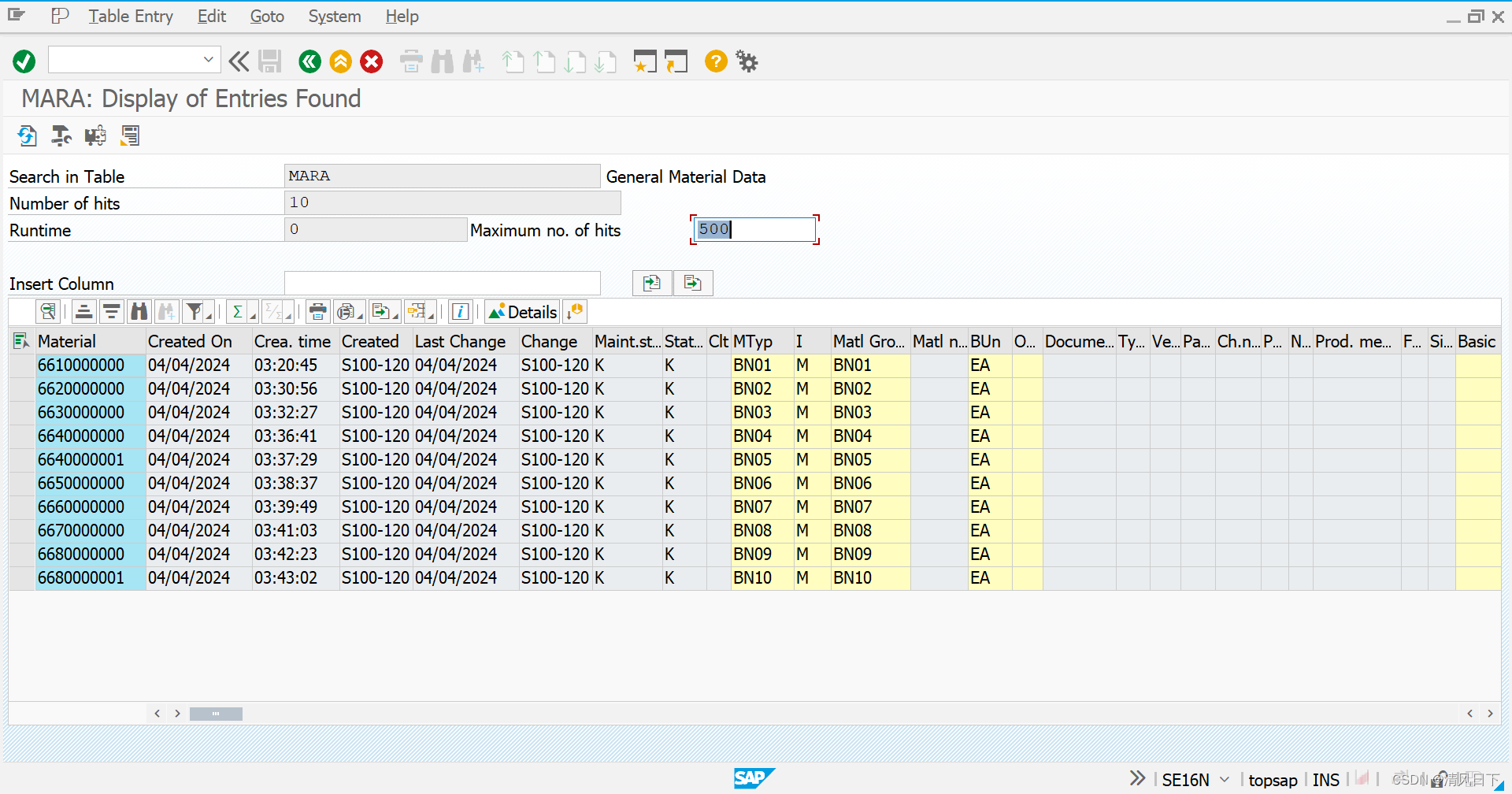Click the Material column header
Image resolution: width=1512 pixels, height=794 pixels.
pyautogui.click(x=91, y=341)
